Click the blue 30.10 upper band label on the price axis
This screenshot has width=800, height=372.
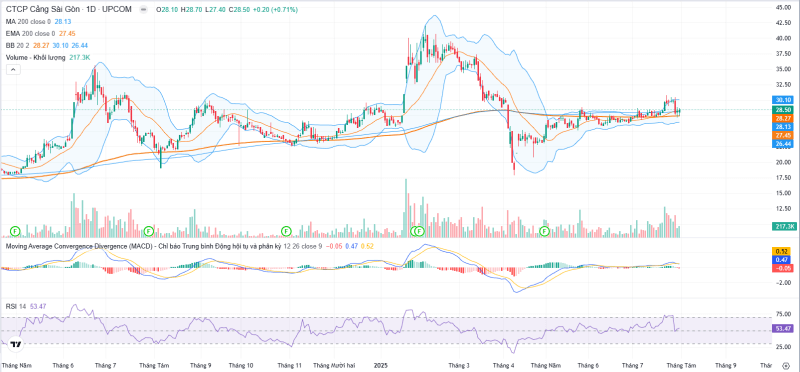(783, 100)
